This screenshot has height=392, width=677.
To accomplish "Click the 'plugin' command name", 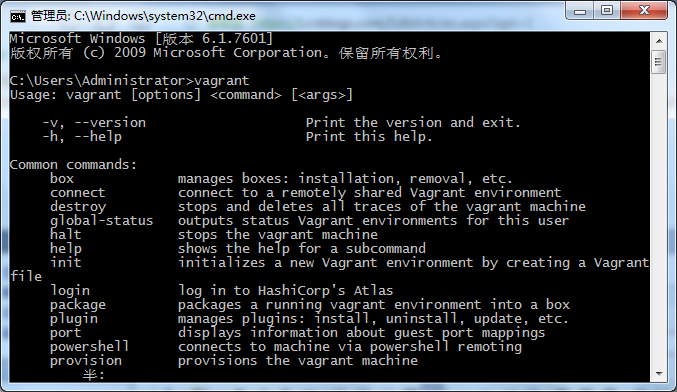I will coord(74,319).
